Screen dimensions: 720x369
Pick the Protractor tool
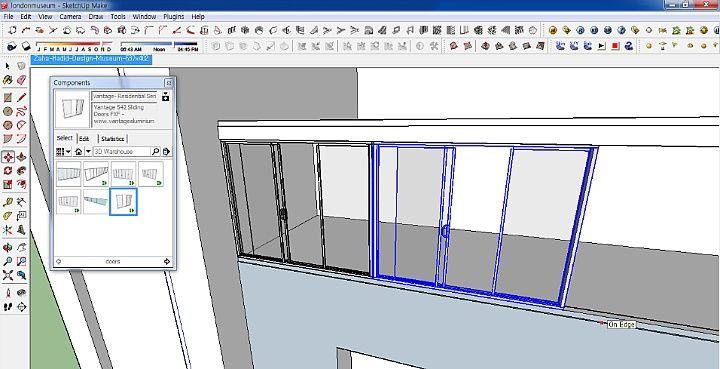point(7,216)
